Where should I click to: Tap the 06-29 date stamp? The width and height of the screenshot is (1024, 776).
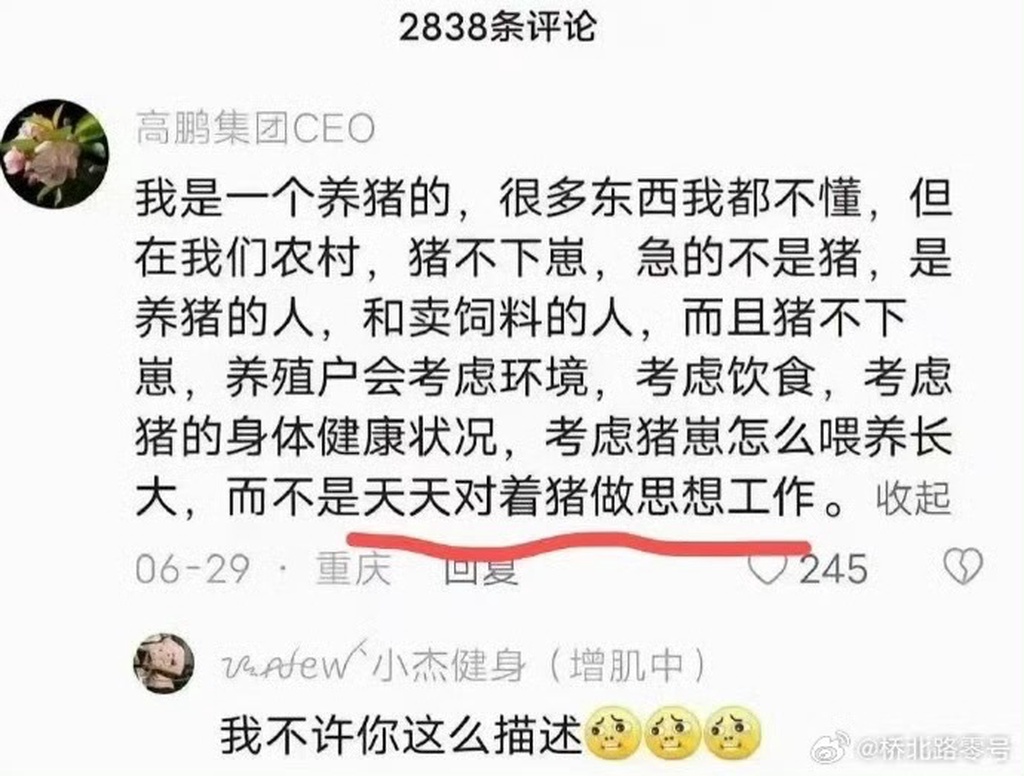(x=193, y=569)
